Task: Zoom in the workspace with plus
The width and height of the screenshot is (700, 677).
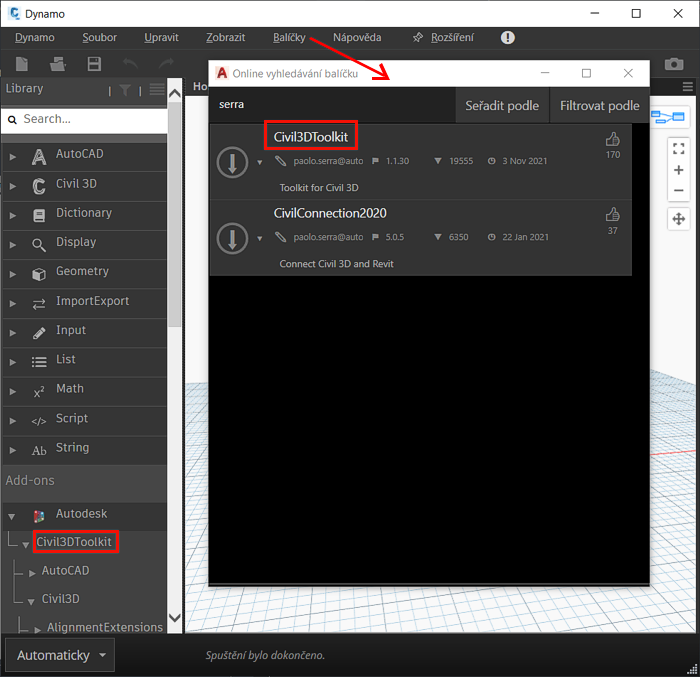Action: 679,170
